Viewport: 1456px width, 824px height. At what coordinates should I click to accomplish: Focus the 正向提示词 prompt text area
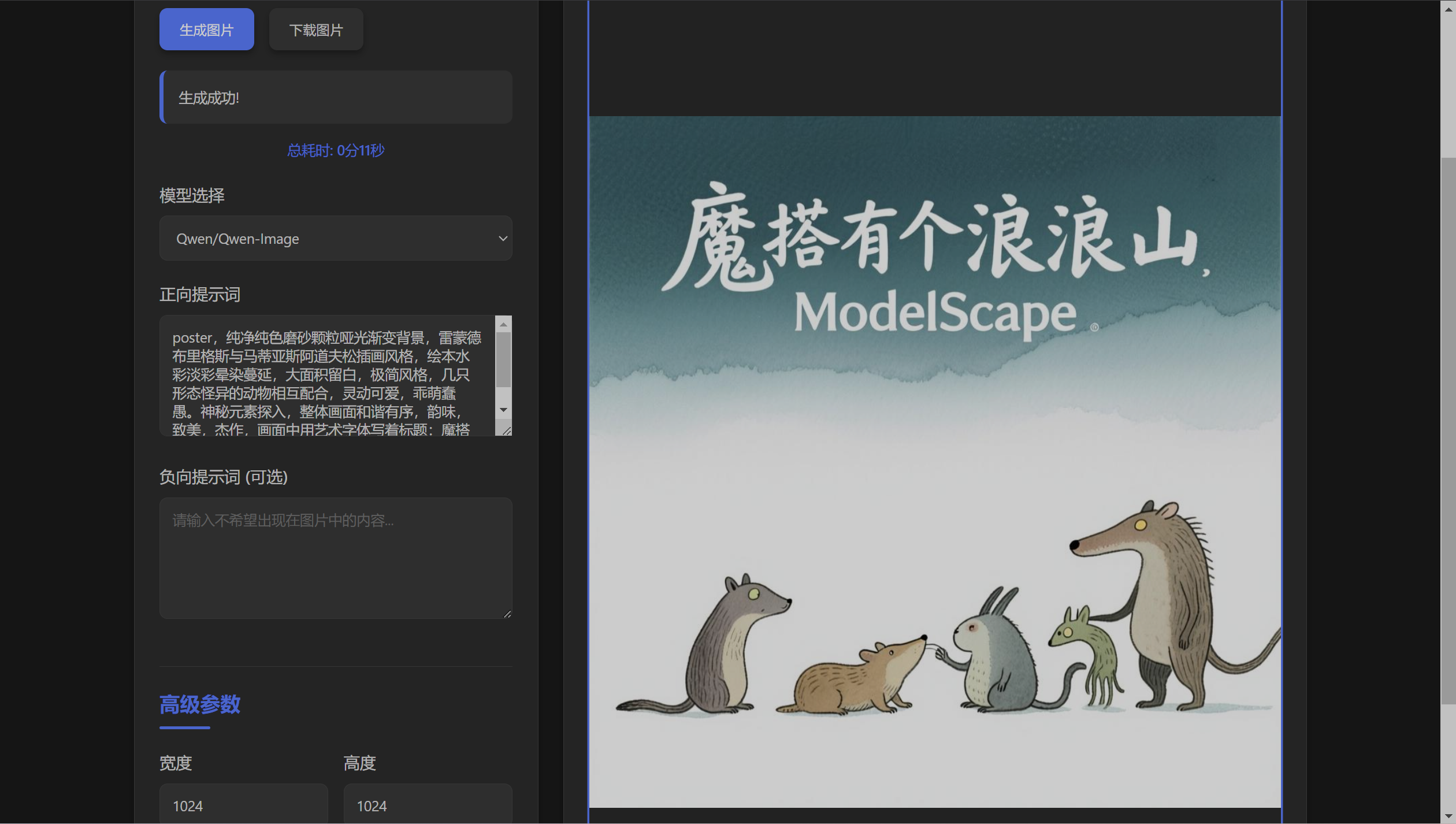tap(328, 376)
